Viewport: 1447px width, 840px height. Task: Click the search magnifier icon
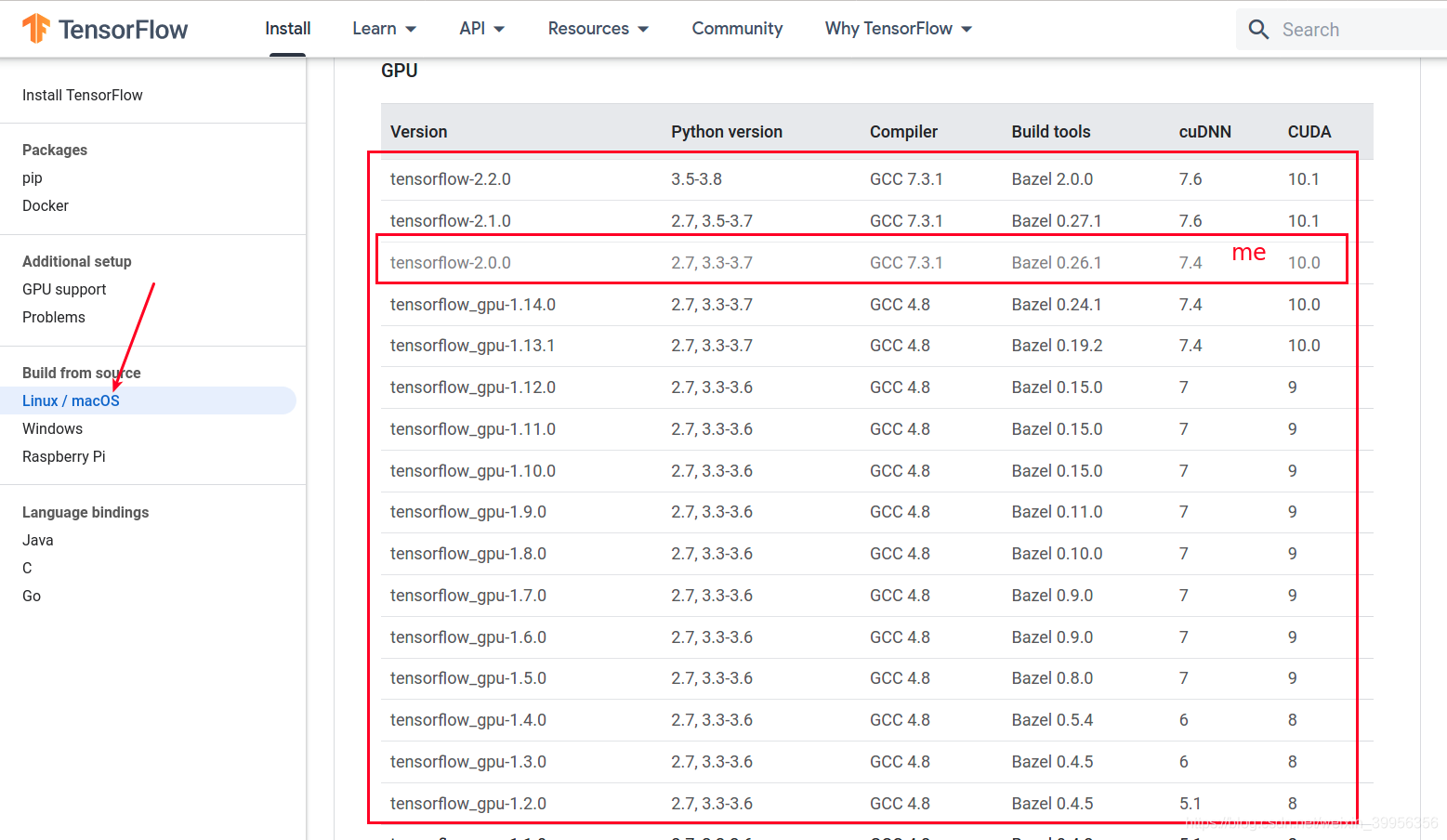point(1258,30)
